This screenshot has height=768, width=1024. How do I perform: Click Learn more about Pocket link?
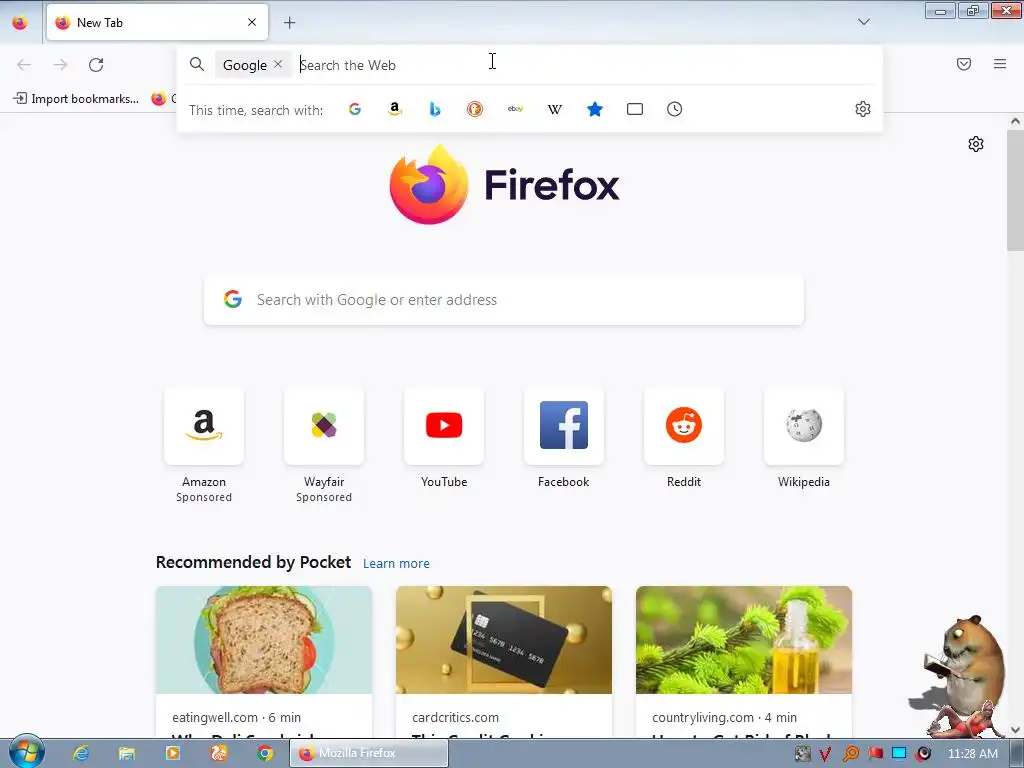coord(396,564)
